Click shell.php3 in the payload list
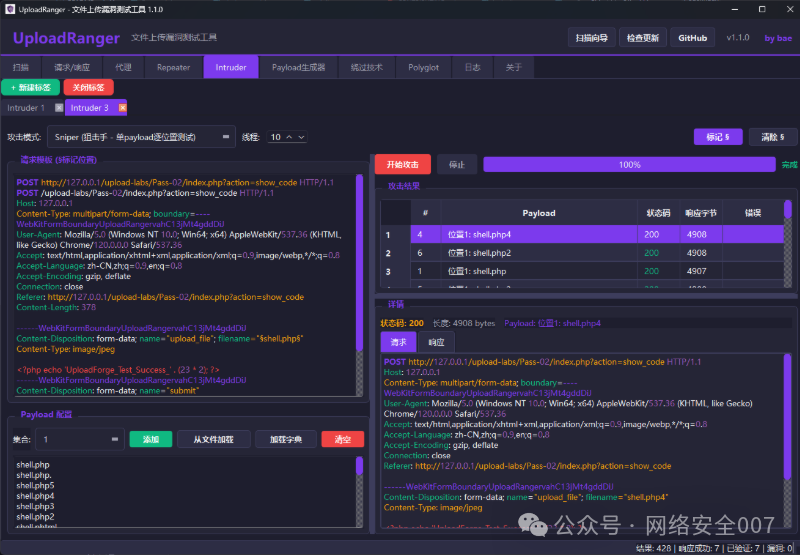 35,507
